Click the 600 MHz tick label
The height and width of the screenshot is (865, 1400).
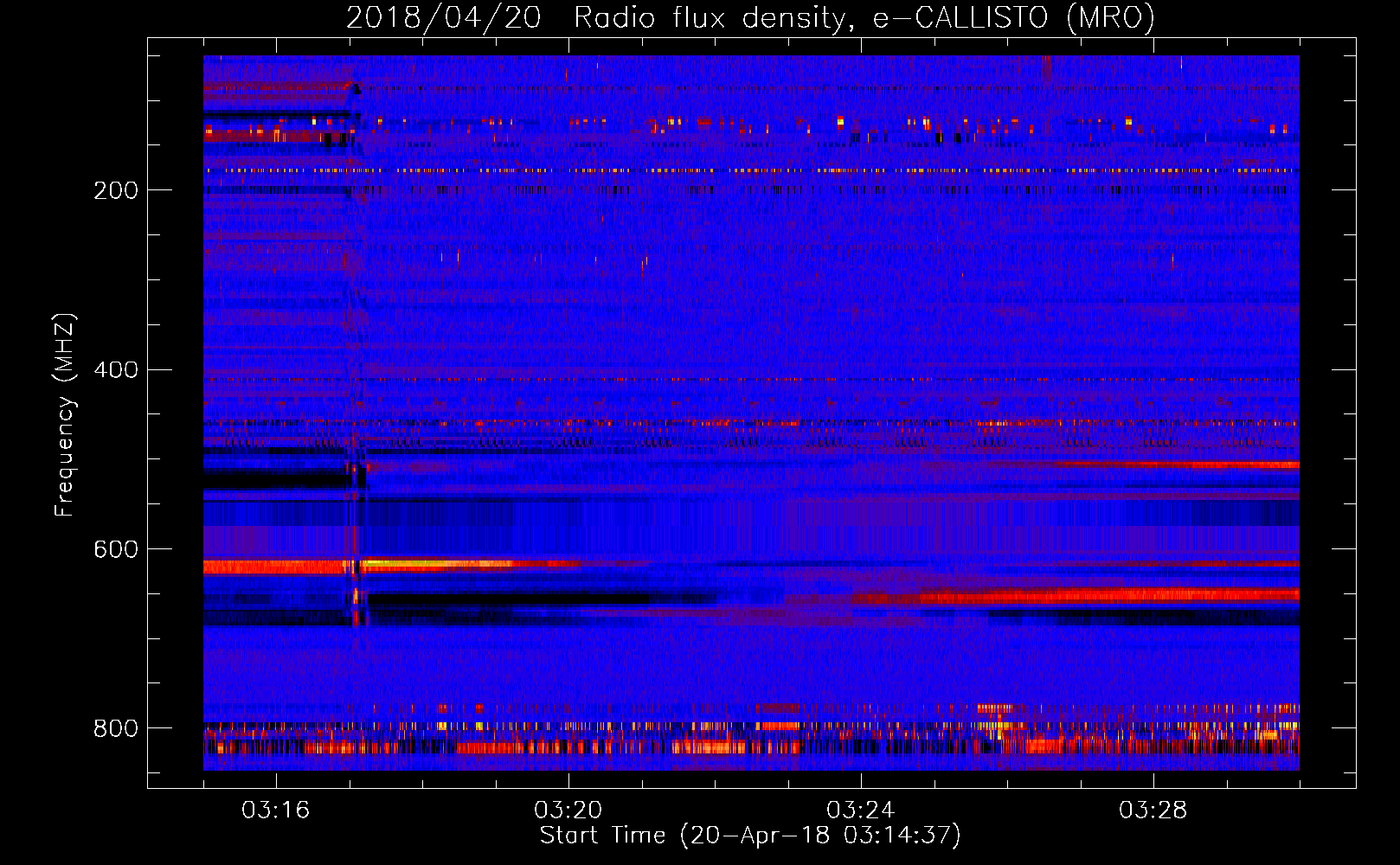[116, 550]
